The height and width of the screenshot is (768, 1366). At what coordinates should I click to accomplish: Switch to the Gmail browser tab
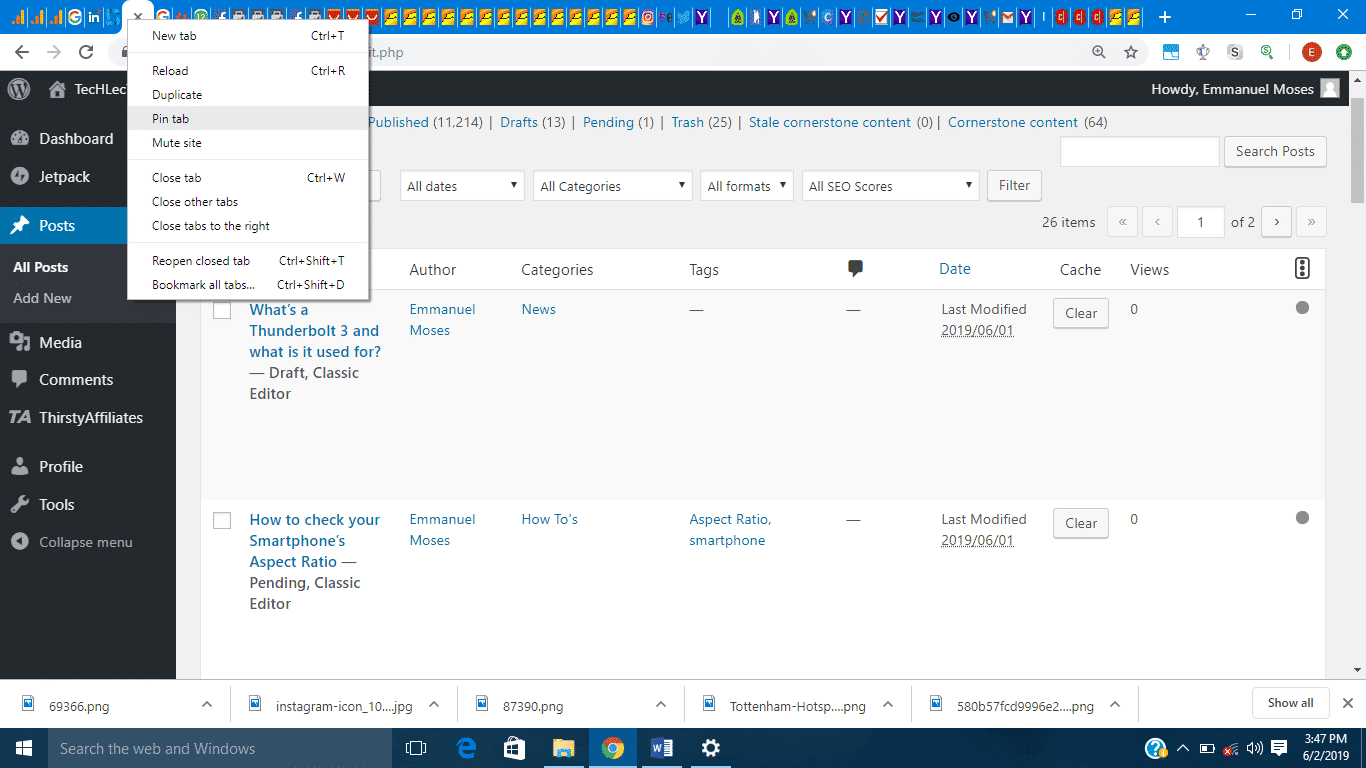pos(1008,17)
